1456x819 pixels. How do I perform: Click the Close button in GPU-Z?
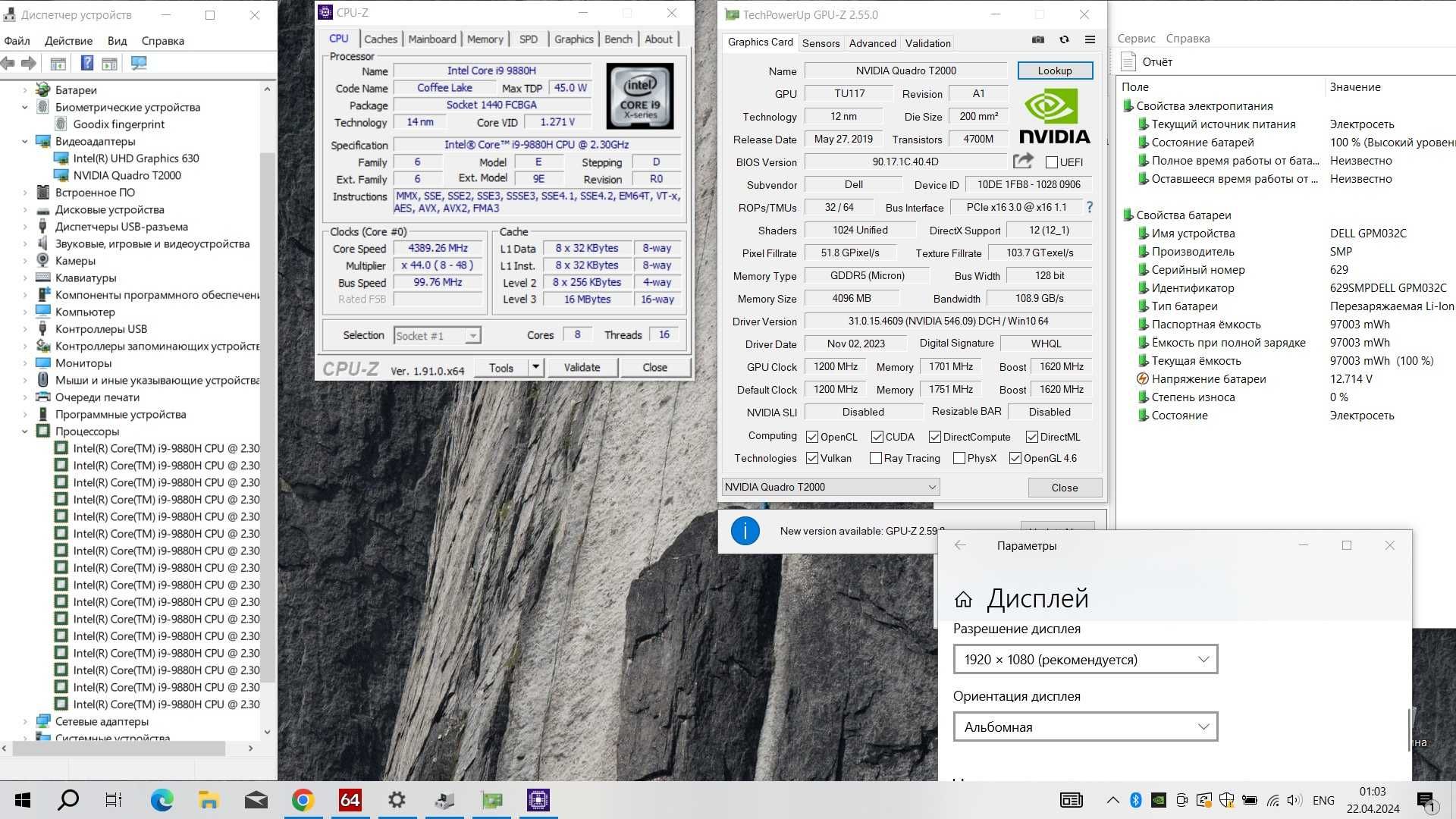[x=1065, y=488]
